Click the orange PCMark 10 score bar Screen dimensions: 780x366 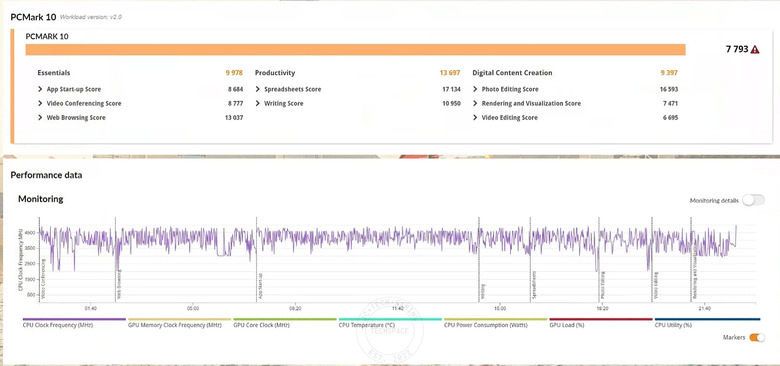pyautogui.click(x=356, y=50)
